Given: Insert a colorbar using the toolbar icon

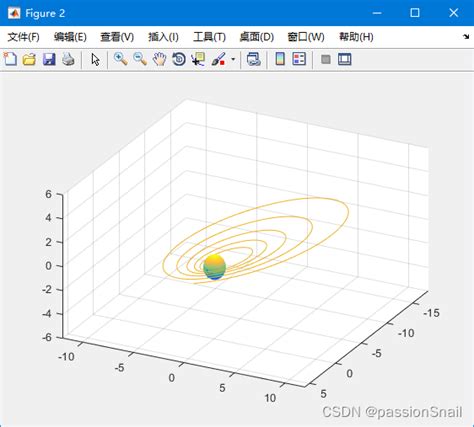Looking at the screenshot, I should click(x=280, y=60).
